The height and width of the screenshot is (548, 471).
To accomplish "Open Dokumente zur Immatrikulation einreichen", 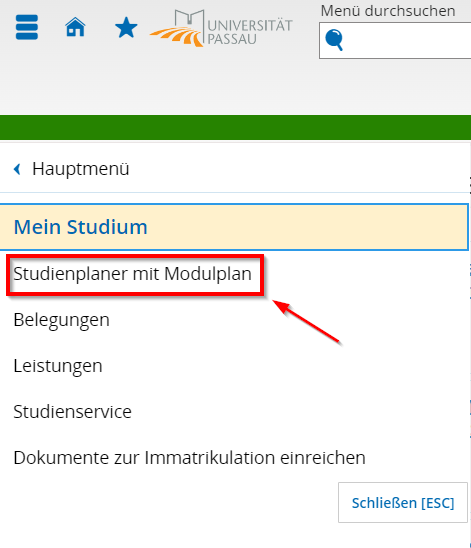I will [190, 458].
